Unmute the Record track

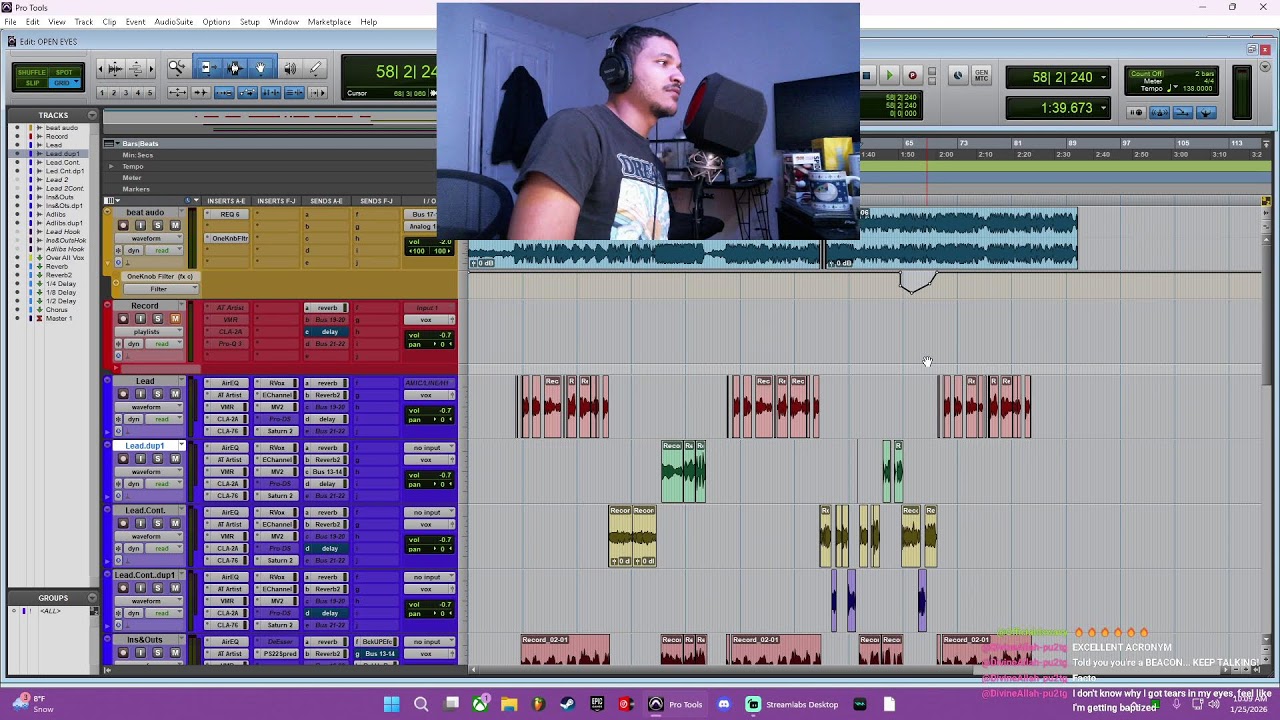click(x=175, y=319)
